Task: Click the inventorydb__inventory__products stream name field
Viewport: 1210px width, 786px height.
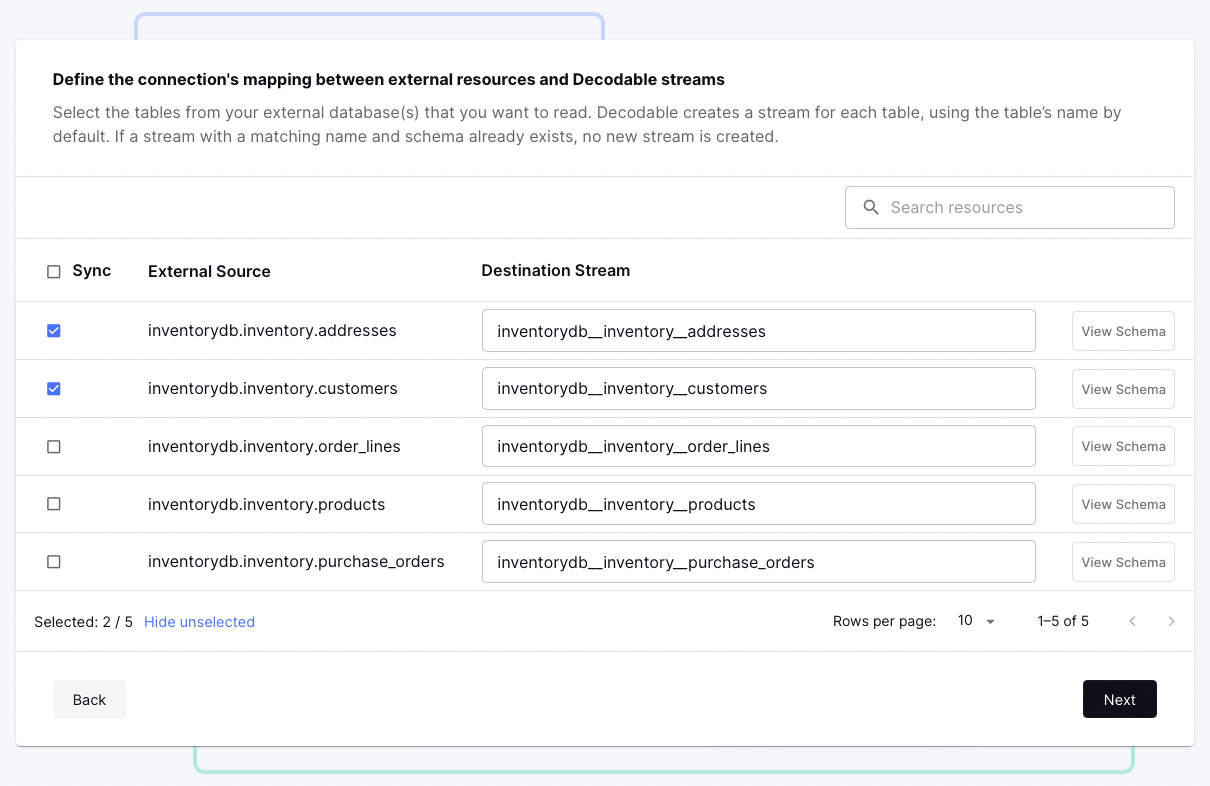Action: coord(759,504)
